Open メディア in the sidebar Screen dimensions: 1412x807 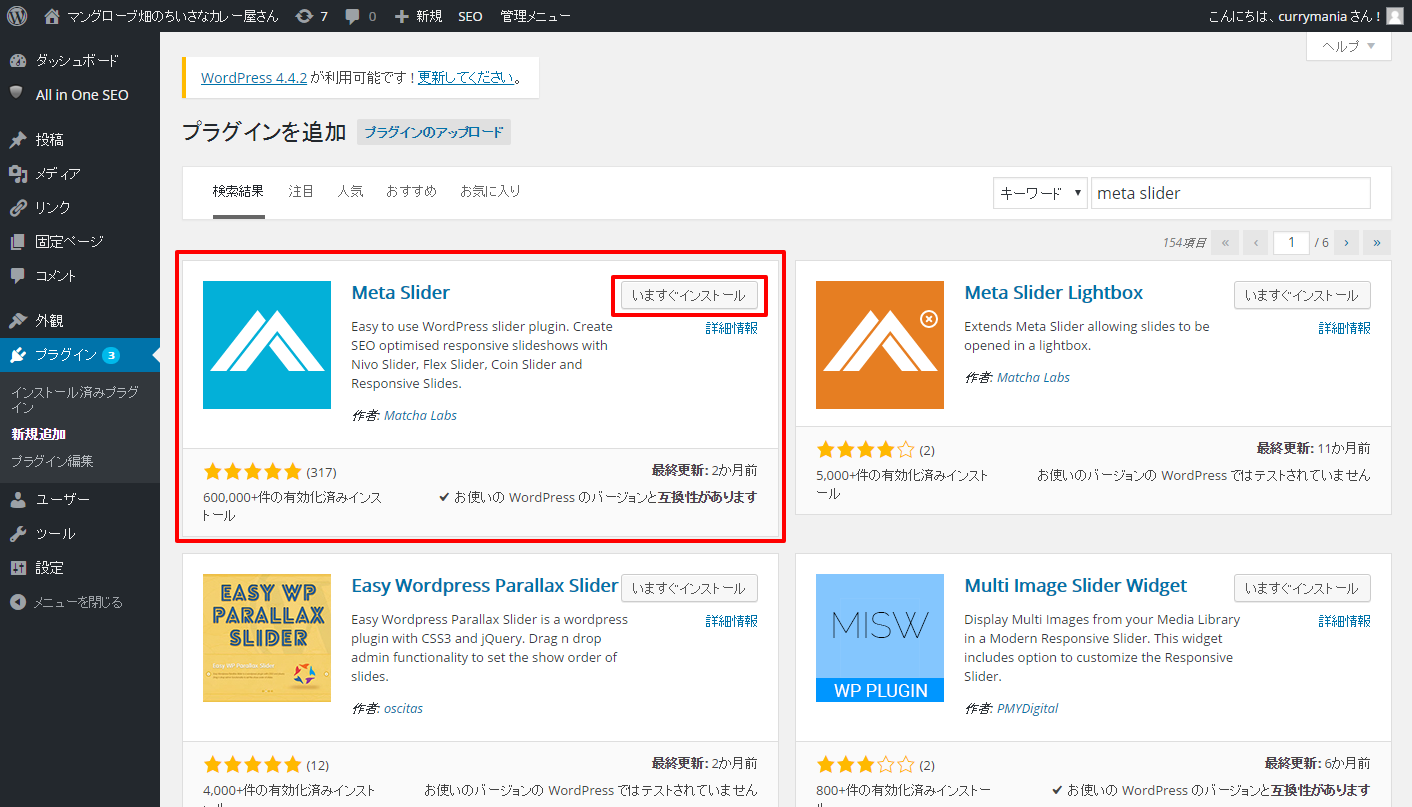point(80,173)
